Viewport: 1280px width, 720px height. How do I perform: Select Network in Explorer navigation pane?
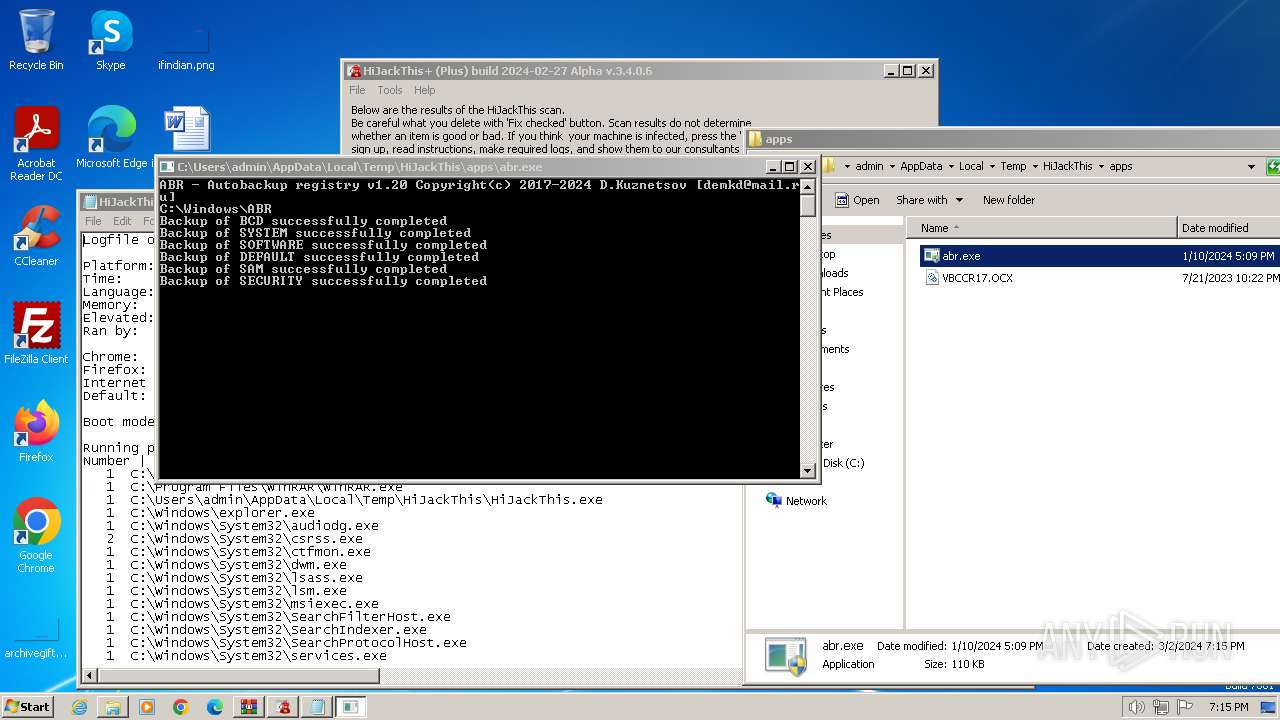click(796, 501)
